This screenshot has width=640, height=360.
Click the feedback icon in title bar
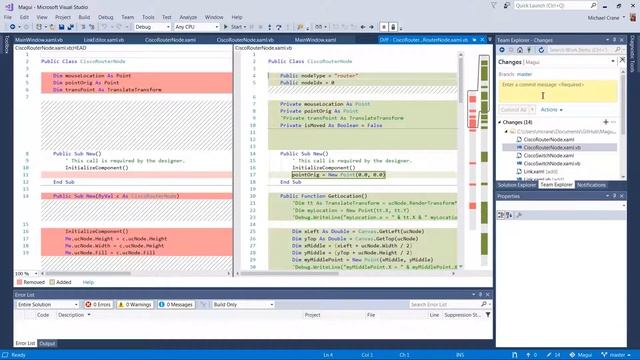coord(507,6)
